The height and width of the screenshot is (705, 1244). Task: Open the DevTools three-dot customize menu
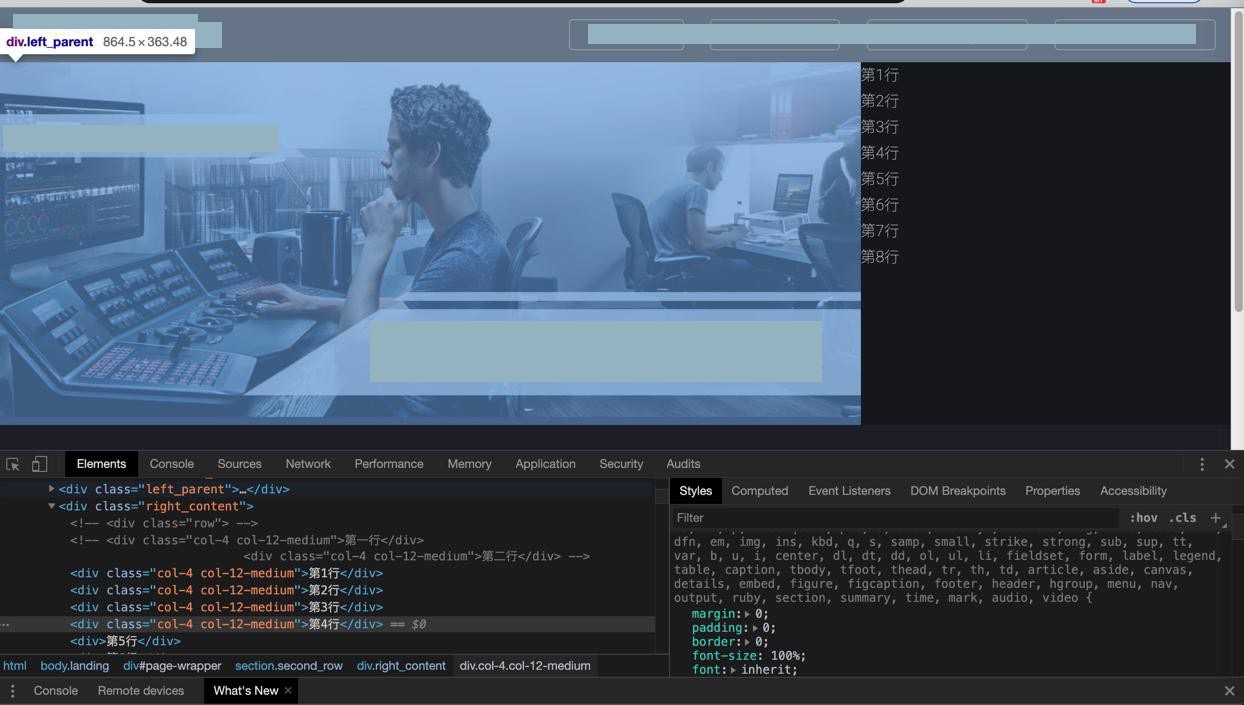click(x=1202, y=464)
